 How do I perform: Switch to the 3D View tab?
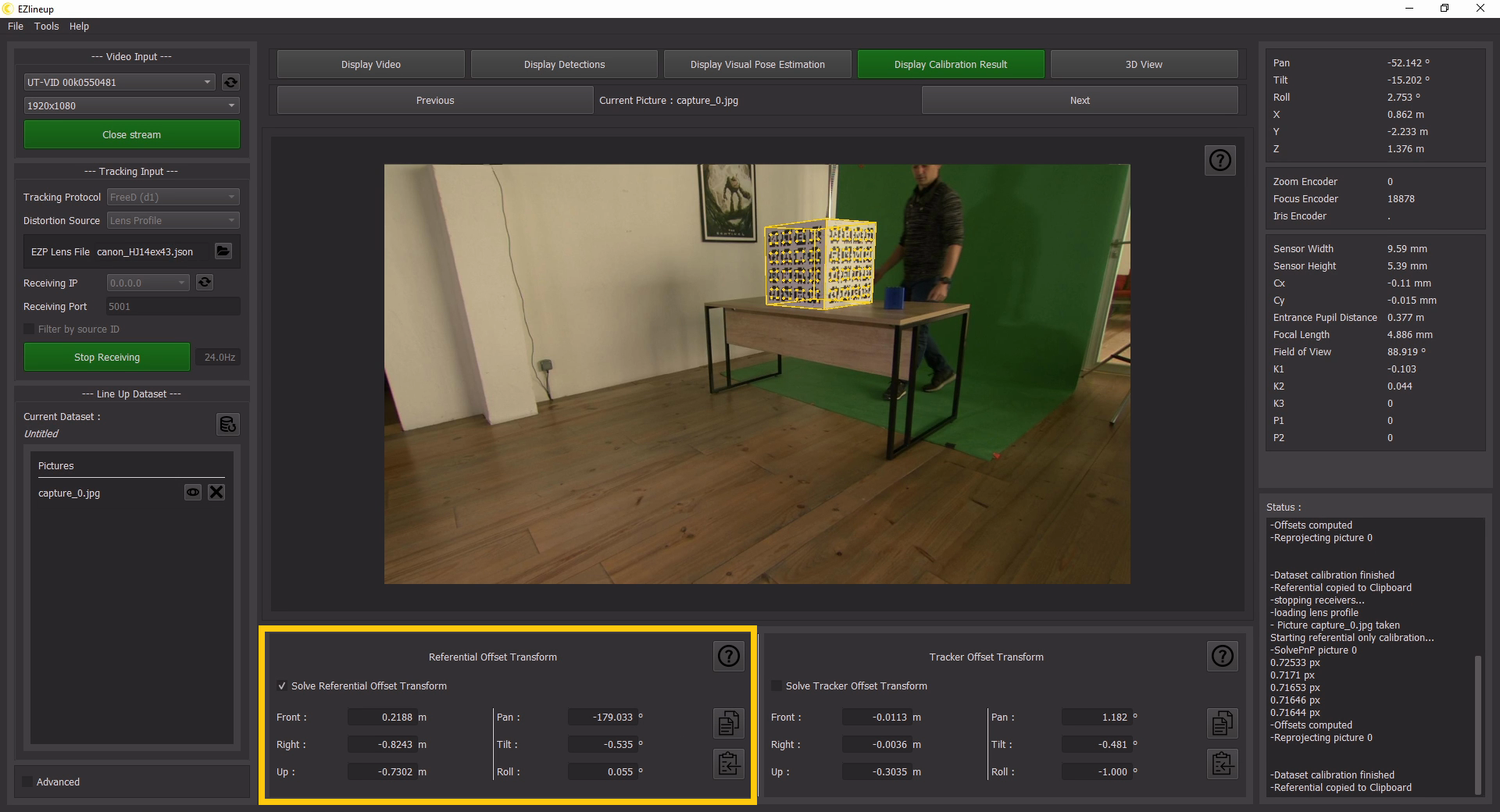1143,64
